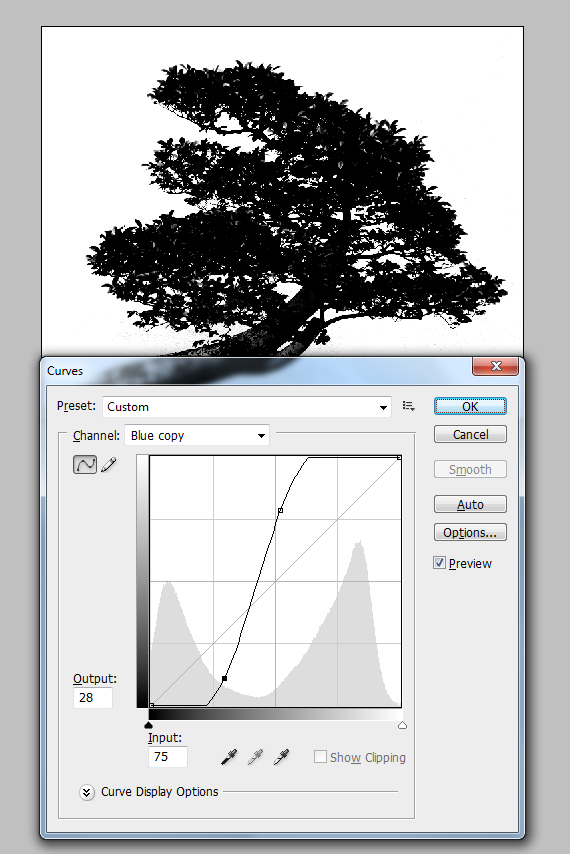Click the black point input slider
Image resolution: width=570 pixels, height=854 pixels.
tap(149, 725)
